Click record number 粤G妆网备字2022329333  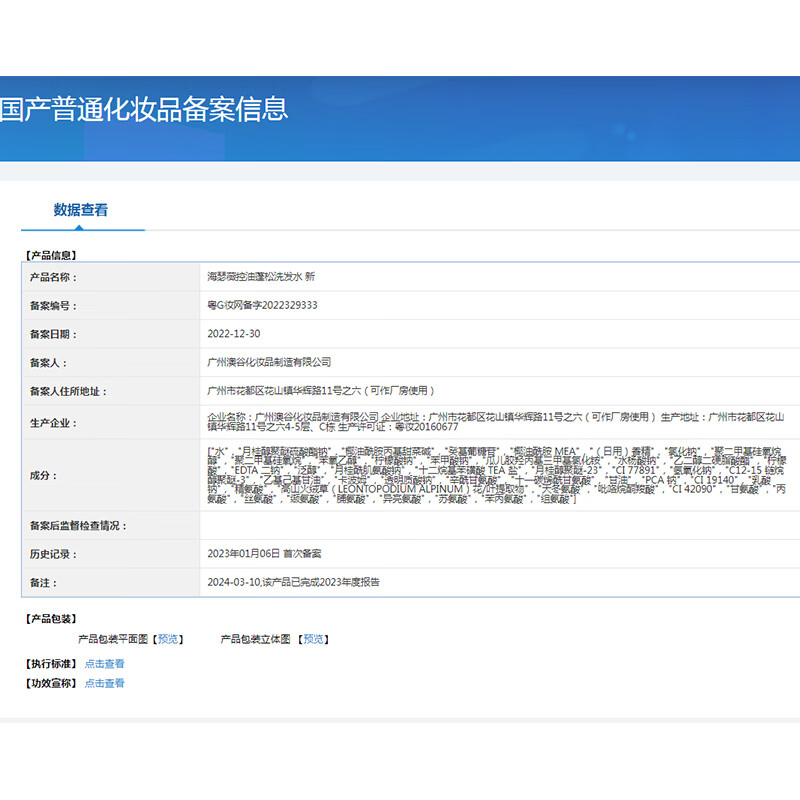[x=262, y=305]
